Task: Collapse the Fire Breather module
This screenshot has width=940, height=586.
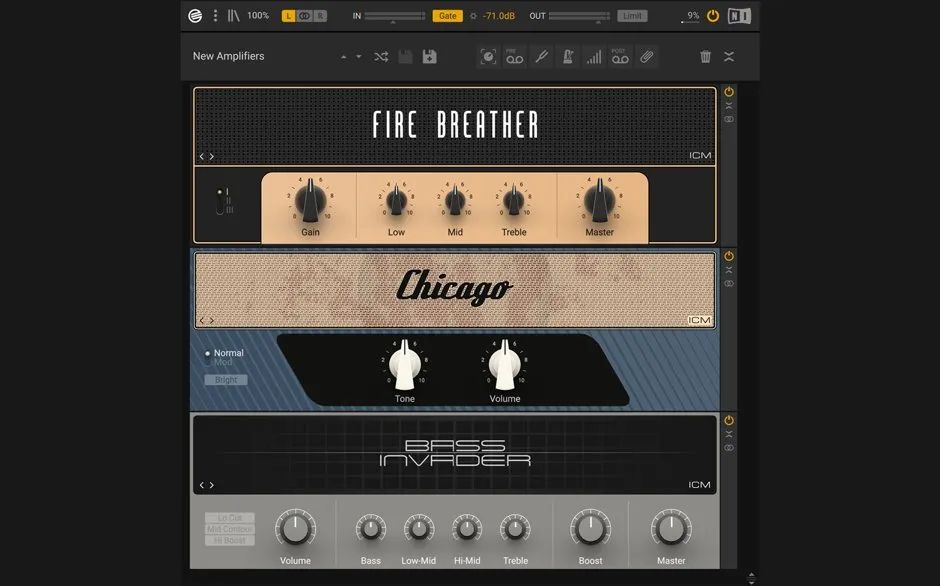Action: [729, 106]
